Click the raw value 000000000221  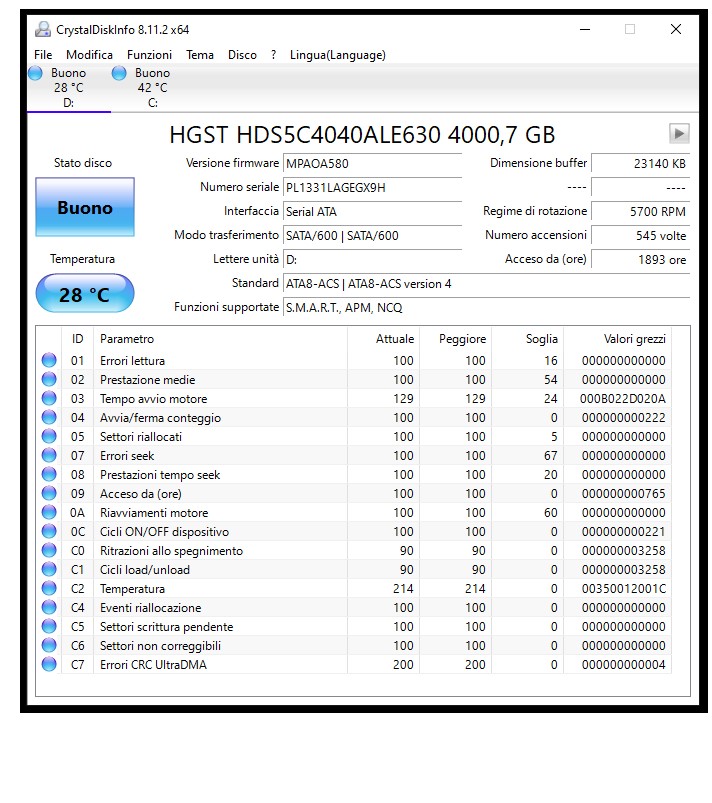623,532
